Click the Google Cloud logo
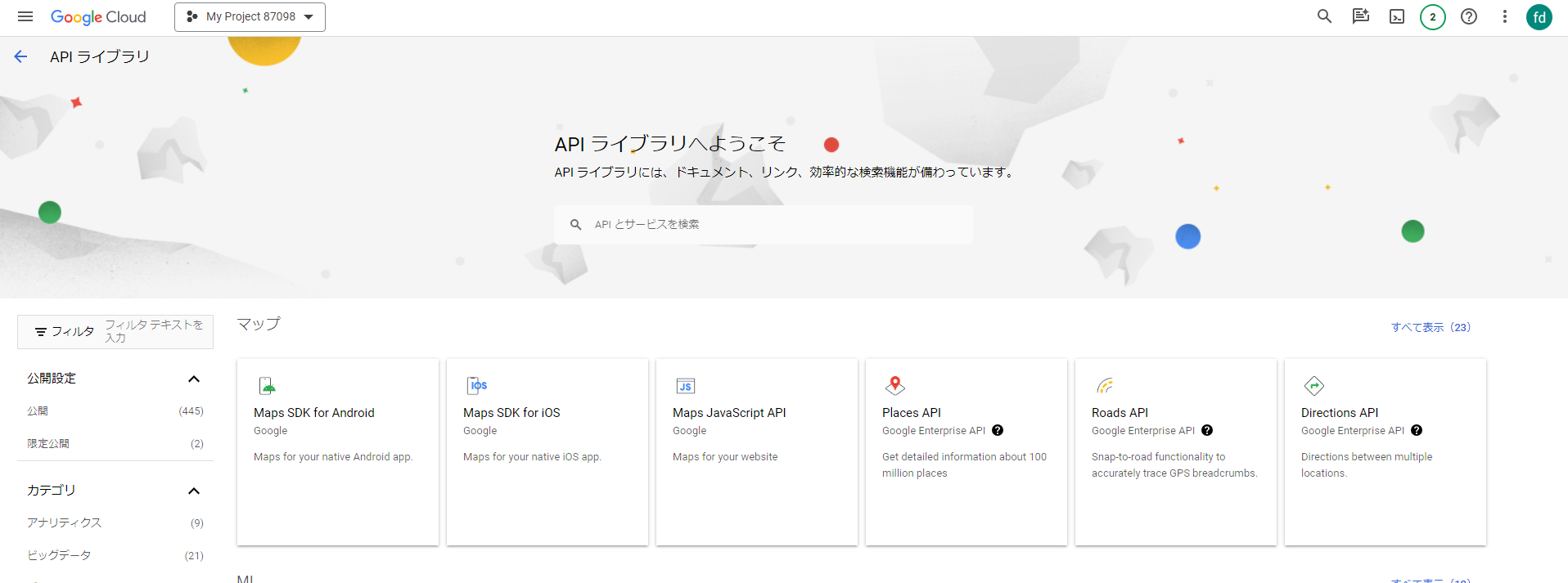This screenshot has width=1568, height=583. pos(98,17)
